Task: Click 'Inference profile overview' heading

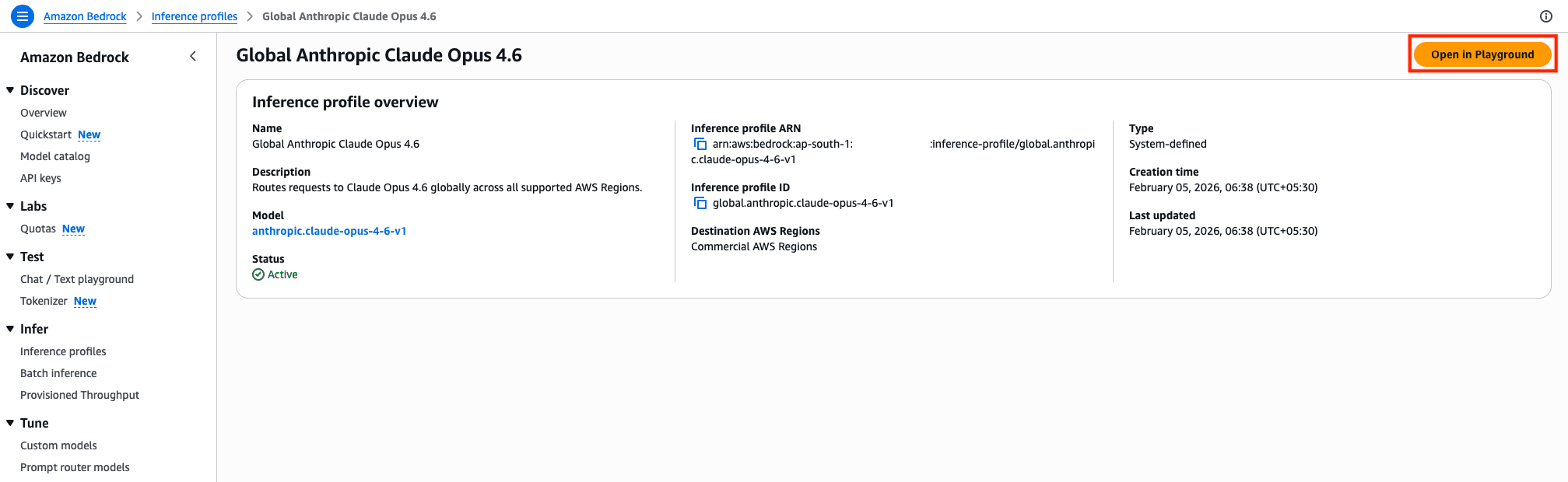Action: 346,102
